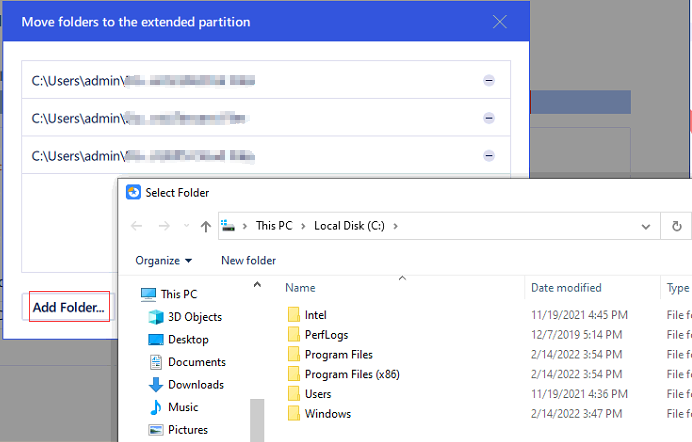Sort by Date modified column
This screenshot has height=442, width=692.
566,288
